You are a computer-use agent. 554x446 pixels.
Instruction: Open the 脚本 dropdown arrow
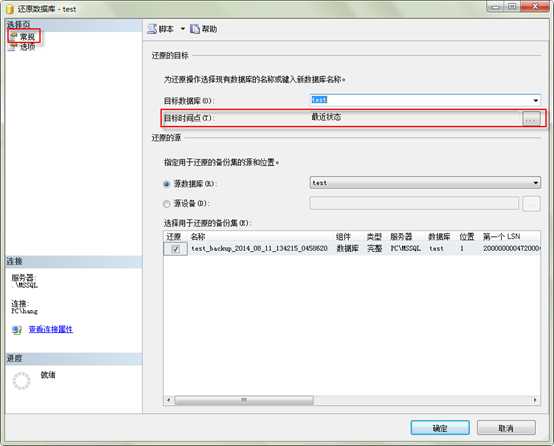point(183,29)
